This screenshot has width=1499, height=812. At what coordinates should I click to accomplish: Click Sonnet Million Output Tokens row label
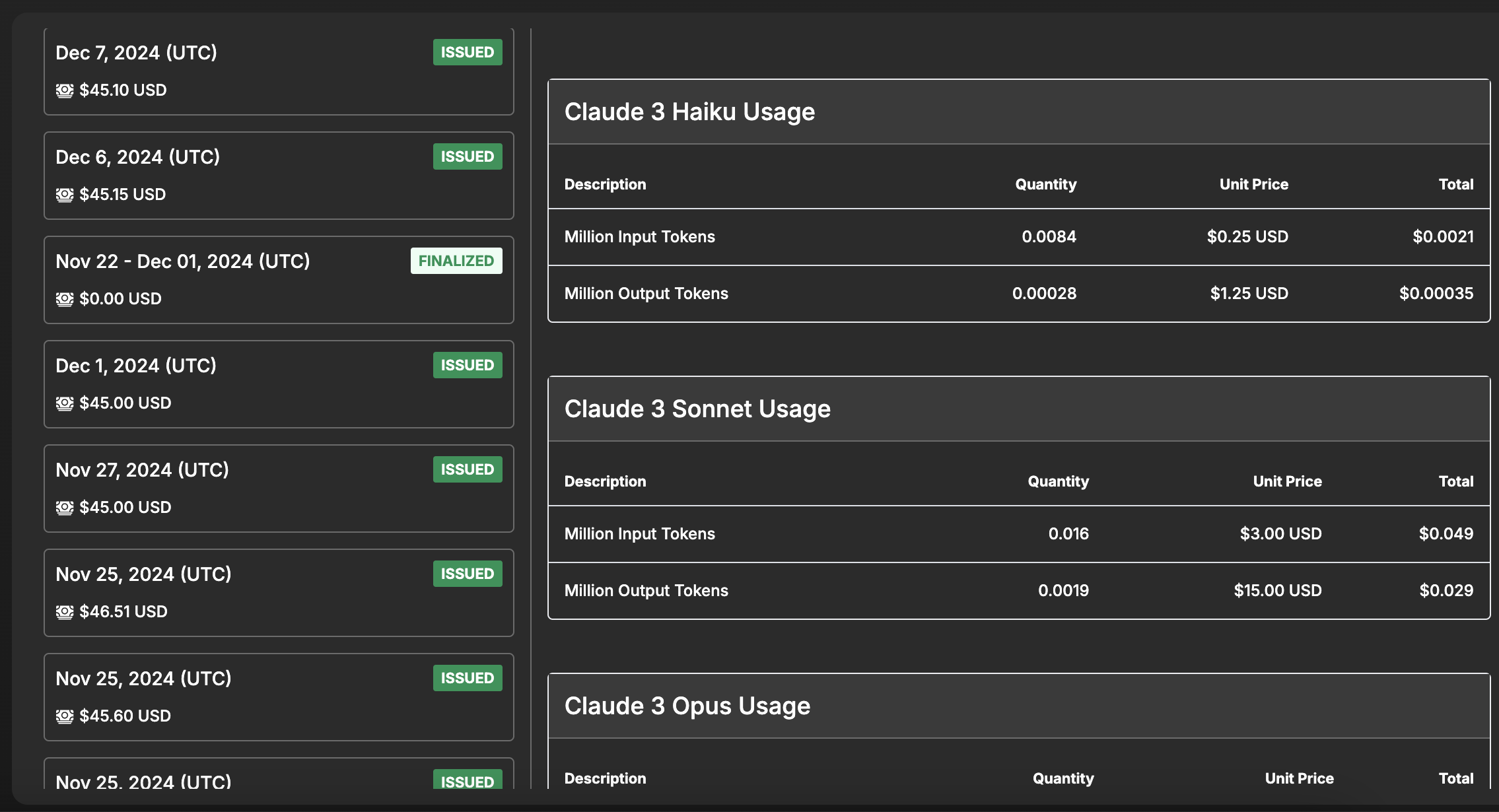click(646, 590)
